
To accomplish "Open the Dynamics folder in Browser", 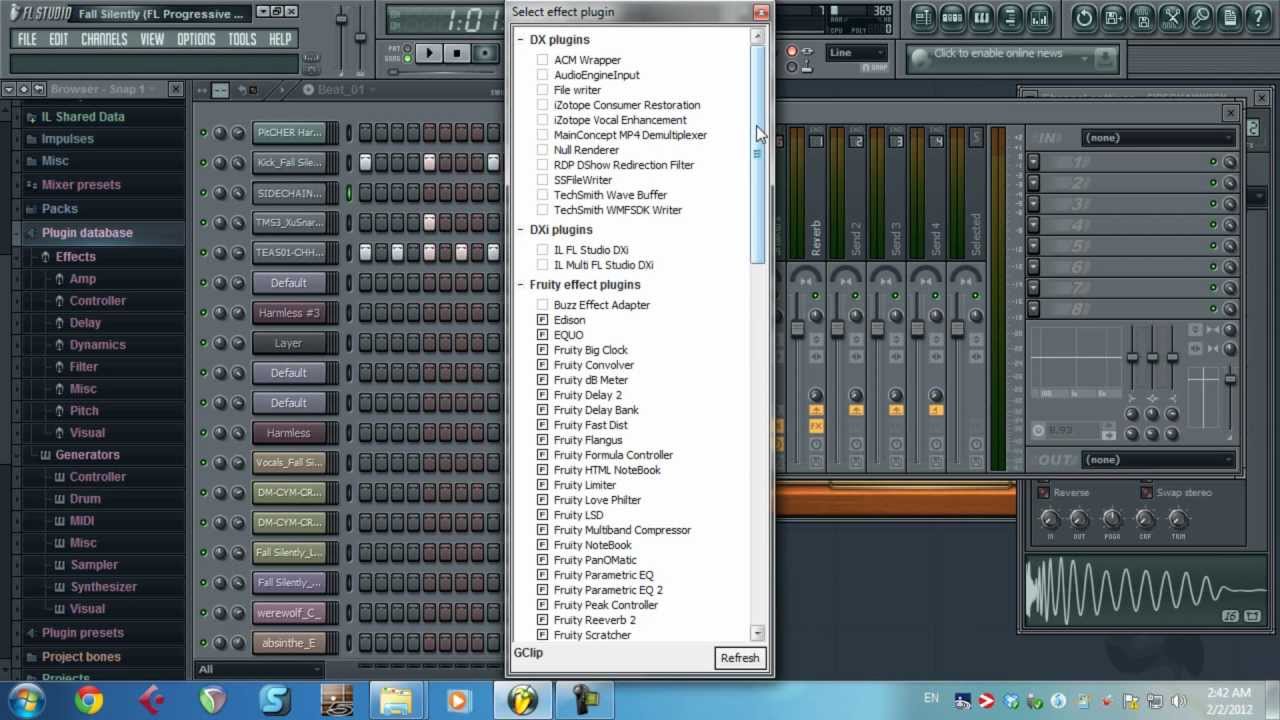I will pyautogui.click(x=97, y=345).
